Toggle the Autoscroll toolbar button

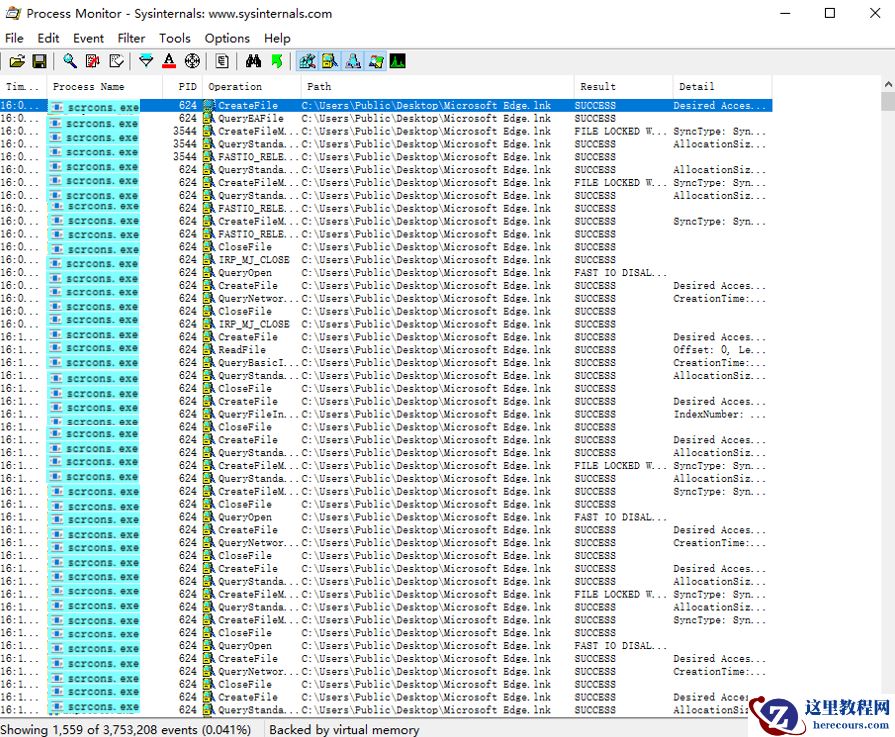point(93,62)
